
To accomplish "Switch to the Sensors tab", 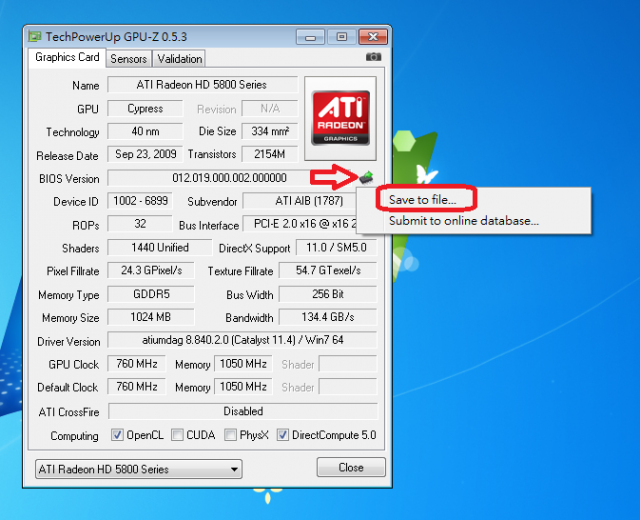I will click(x=129, y=59).
